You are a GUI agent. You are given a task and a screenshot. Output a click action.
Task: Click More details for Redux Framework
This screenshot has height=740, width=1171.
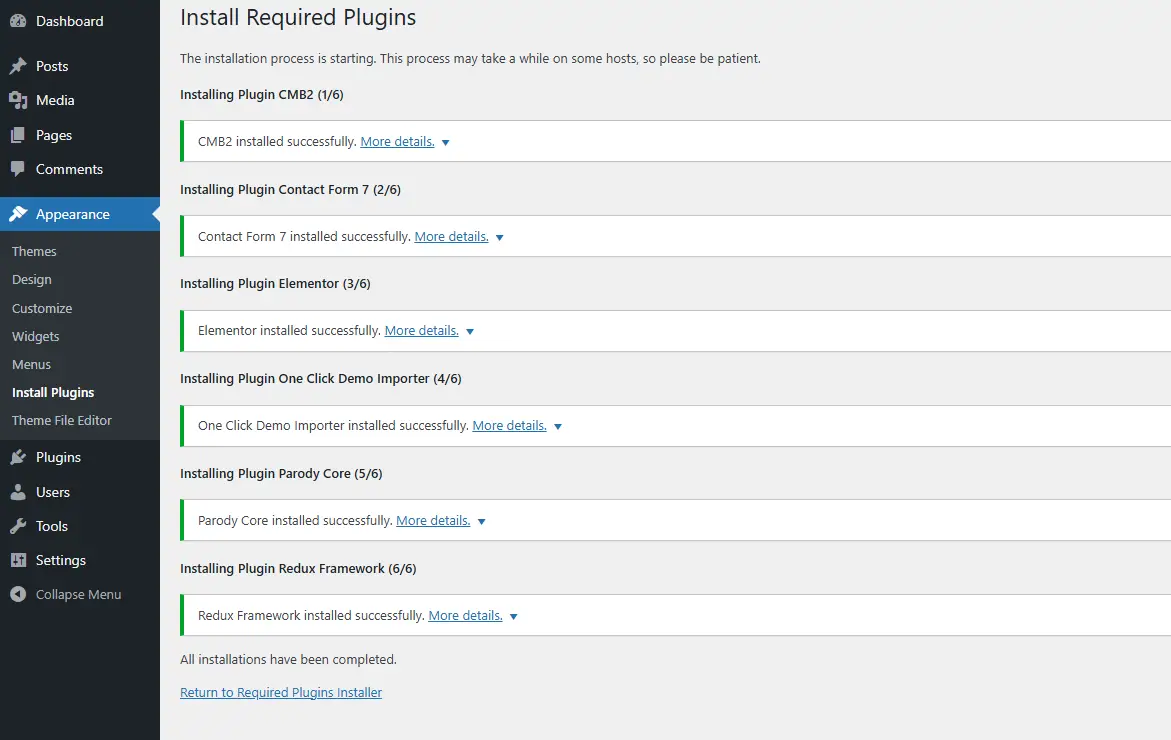465,615
